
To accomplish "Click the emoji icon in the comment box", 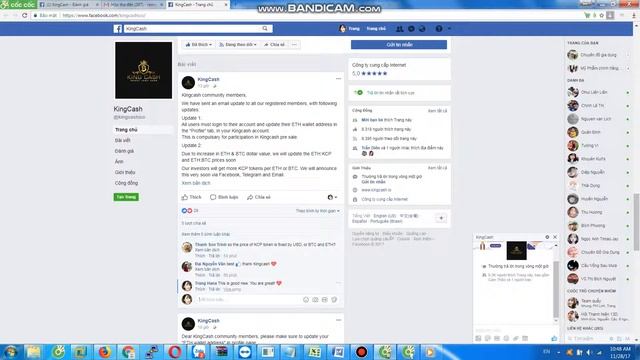I will [x=306, y=300].
